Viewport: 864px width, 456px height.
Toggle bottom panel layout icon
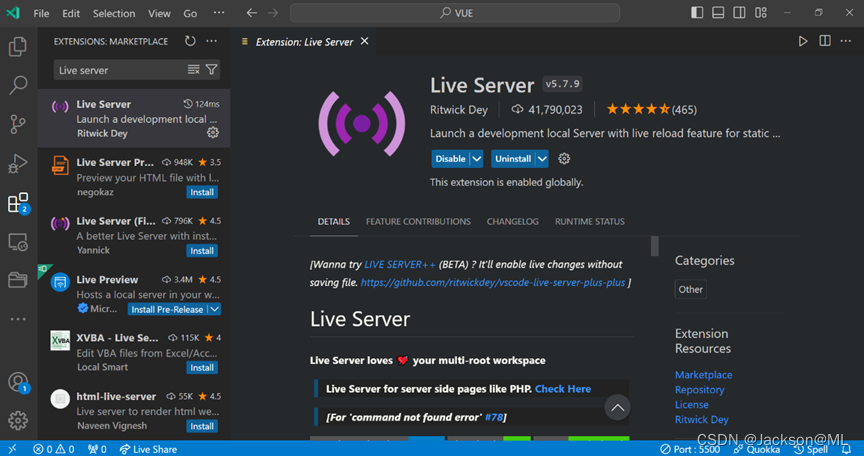(718, 13)
